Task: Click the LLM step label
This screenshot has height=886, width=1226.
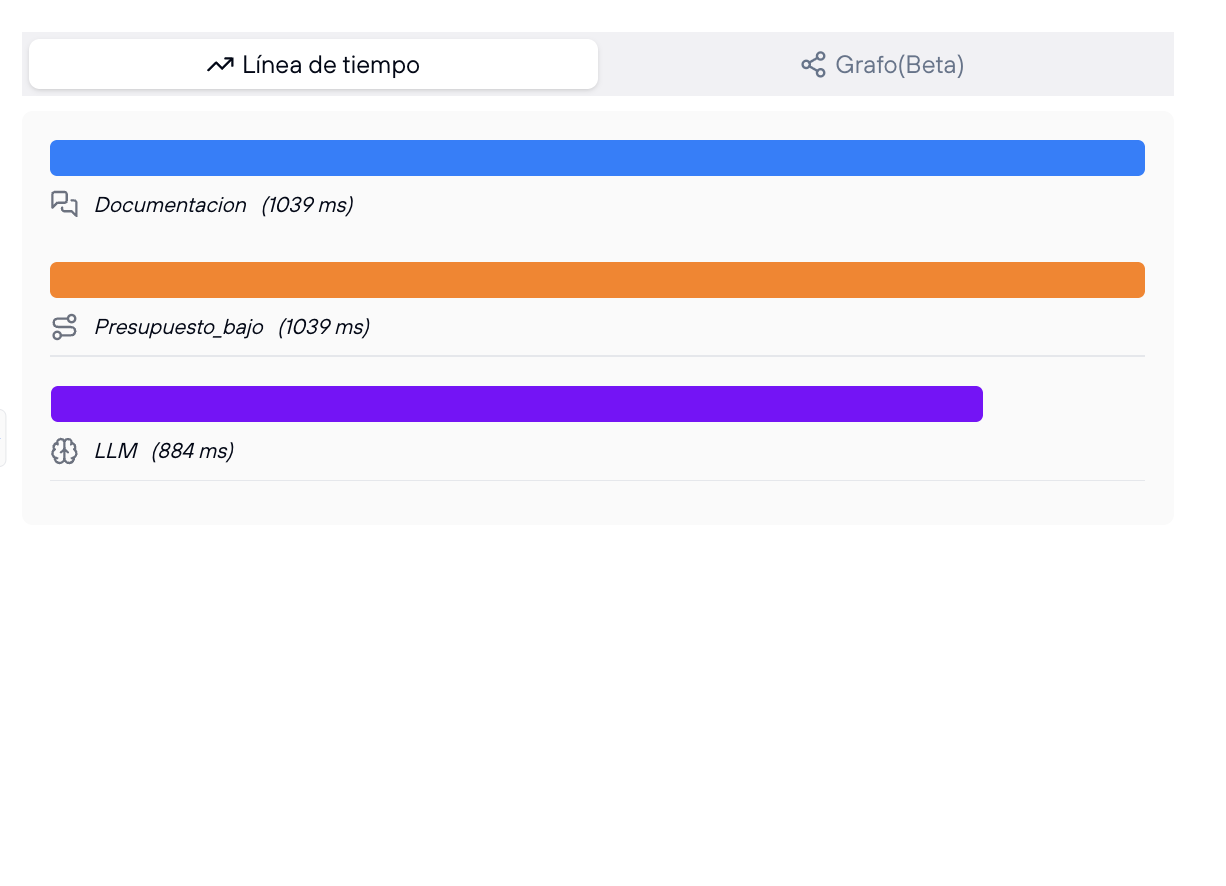Action: [115, 451]
